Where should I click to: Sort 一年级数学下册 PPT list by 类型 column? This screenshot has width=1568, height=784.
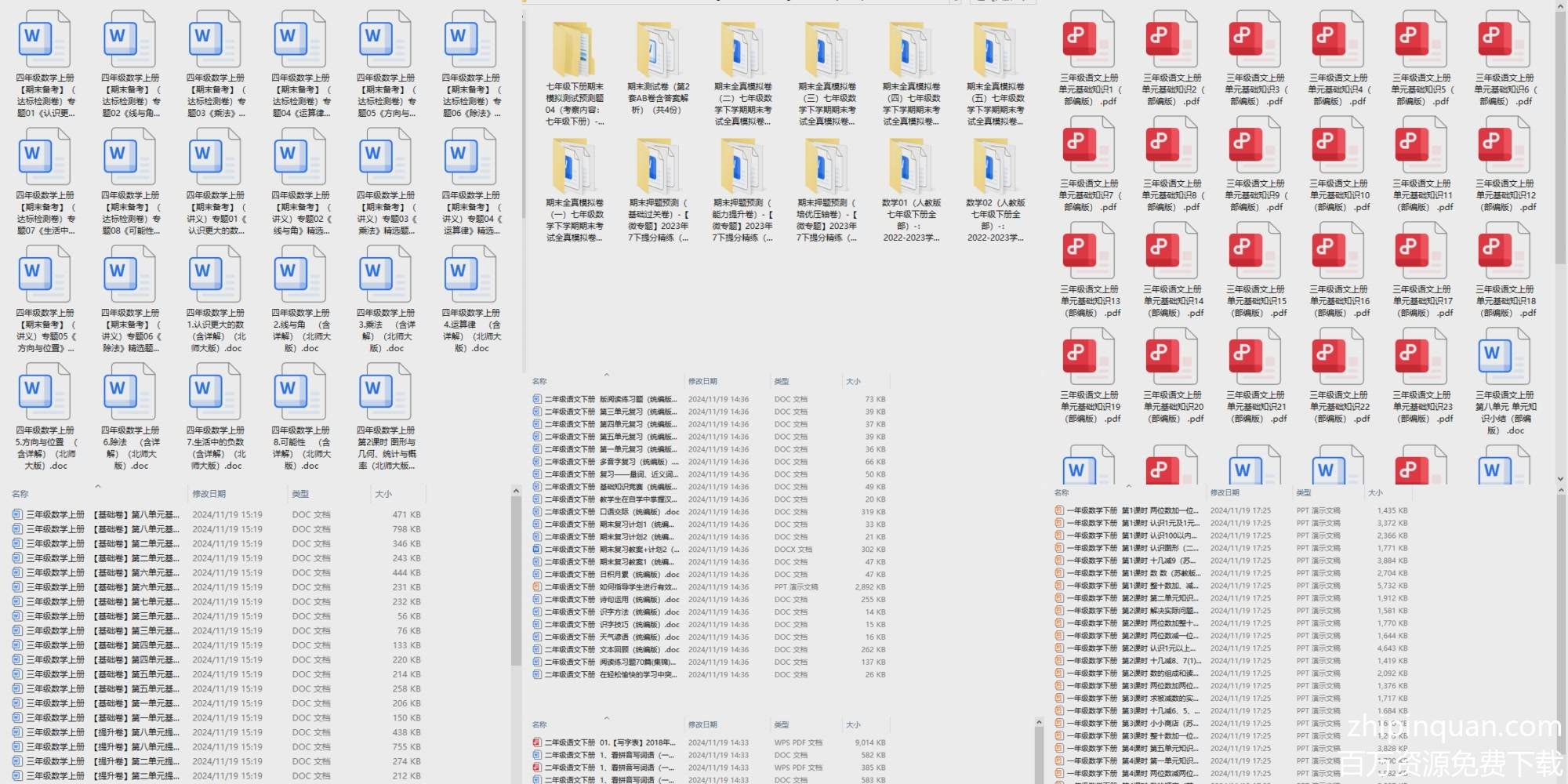click(1304, 492)
